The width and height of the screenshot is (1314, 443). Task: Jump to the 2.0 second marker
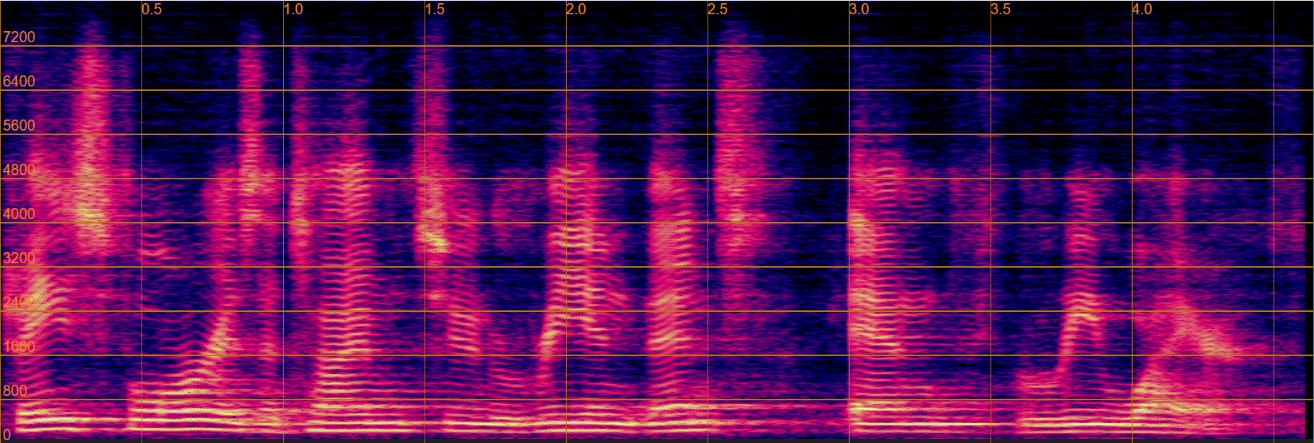577,9
